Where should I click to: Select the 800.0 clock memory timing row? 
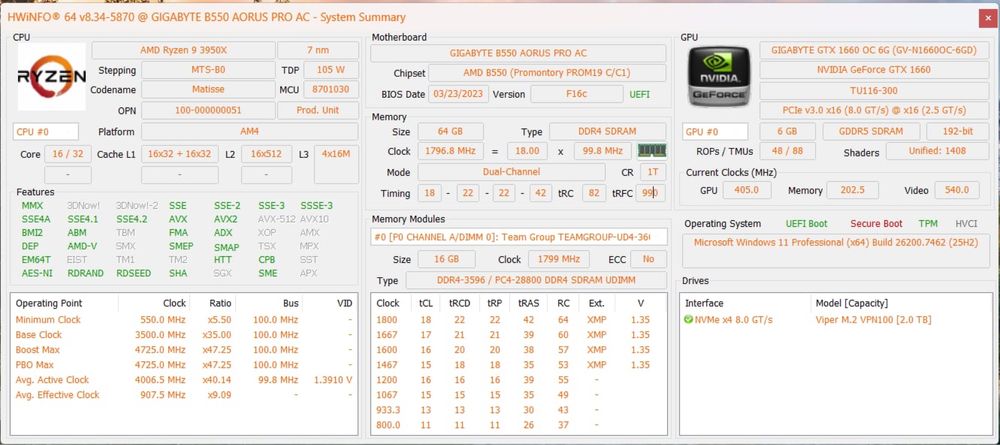(x=518, y=425)
